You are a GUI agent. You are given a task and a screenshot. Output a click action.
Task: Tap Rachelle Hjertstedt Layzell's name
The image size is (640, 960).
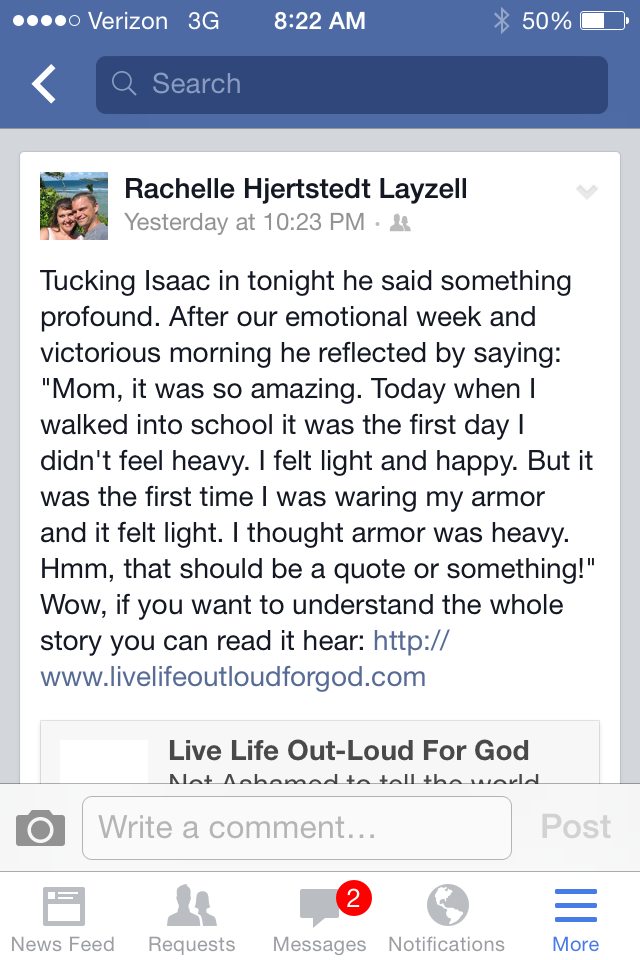click(x=295, y=188)
